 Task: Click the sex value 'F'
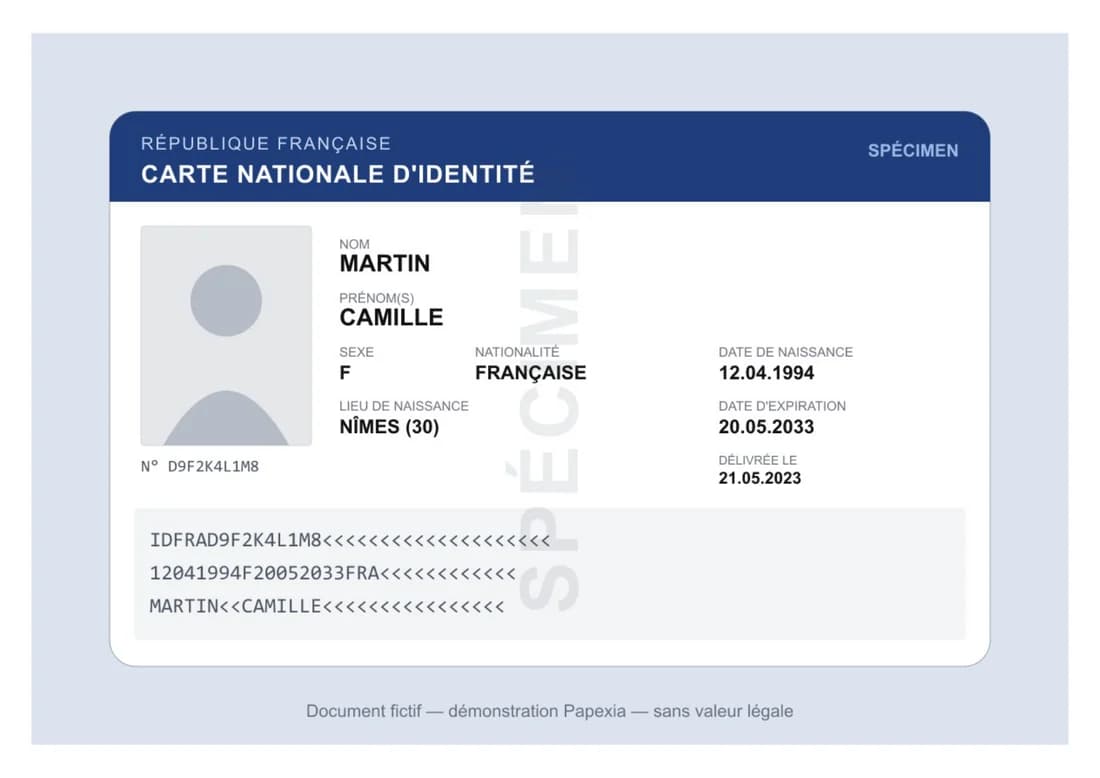point(344,373)
